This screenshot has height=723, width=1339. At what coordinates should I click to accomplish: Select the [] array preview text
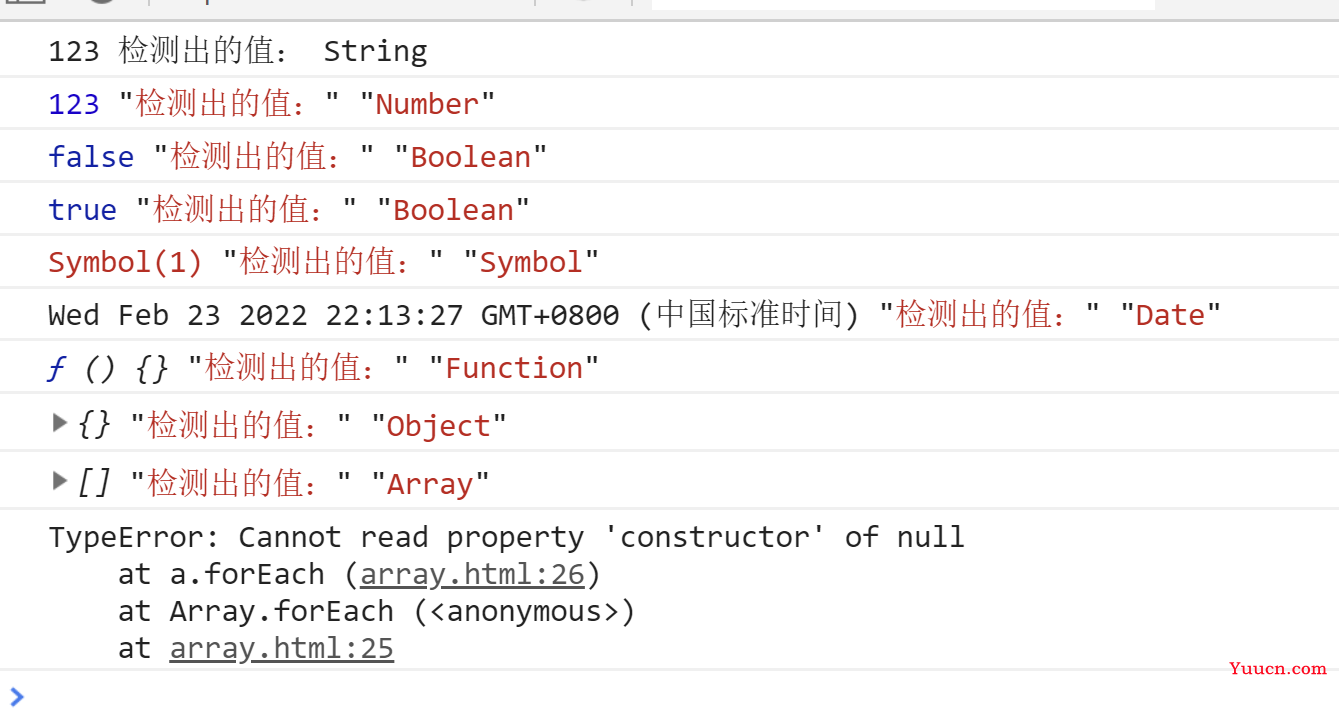[x=94, y=483]
